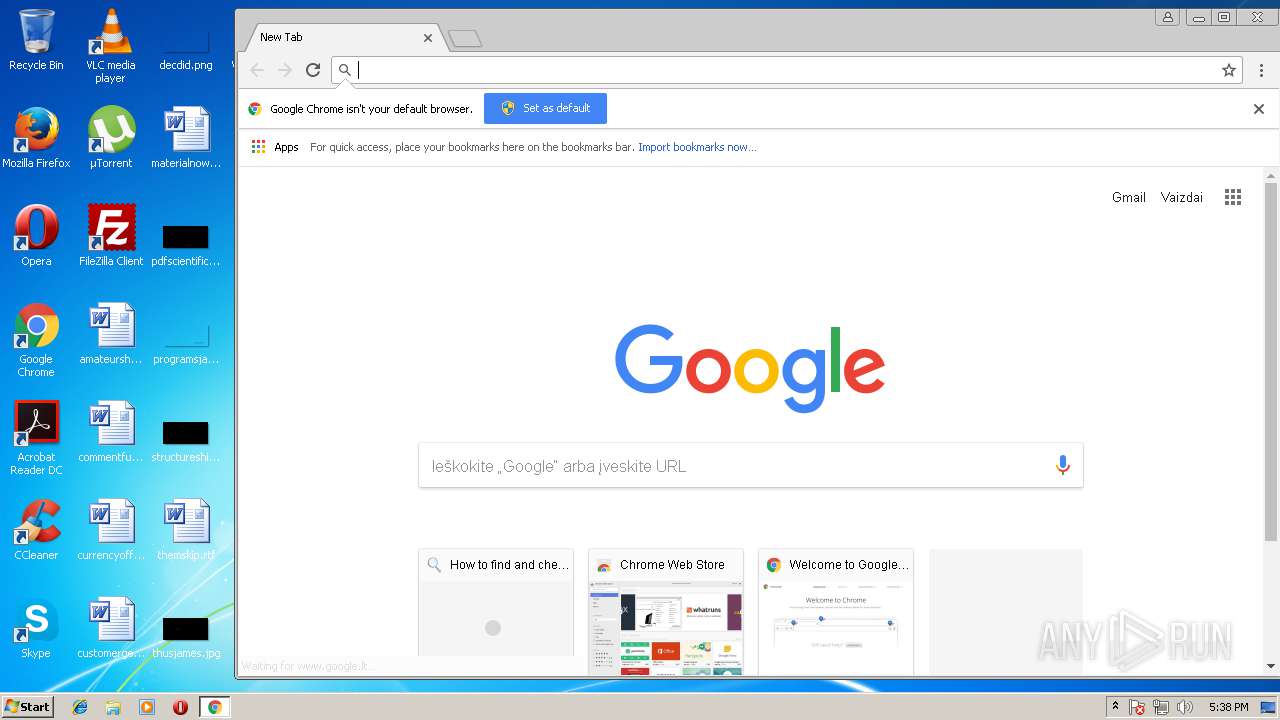Focus the address bar field
This screenshot has height=720, width=1280.
tap(785, 70)
